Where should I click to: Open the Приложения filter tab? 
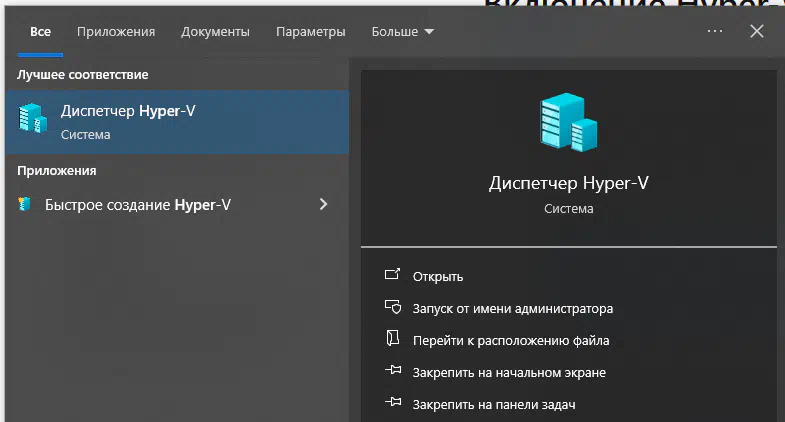point(116,32)
